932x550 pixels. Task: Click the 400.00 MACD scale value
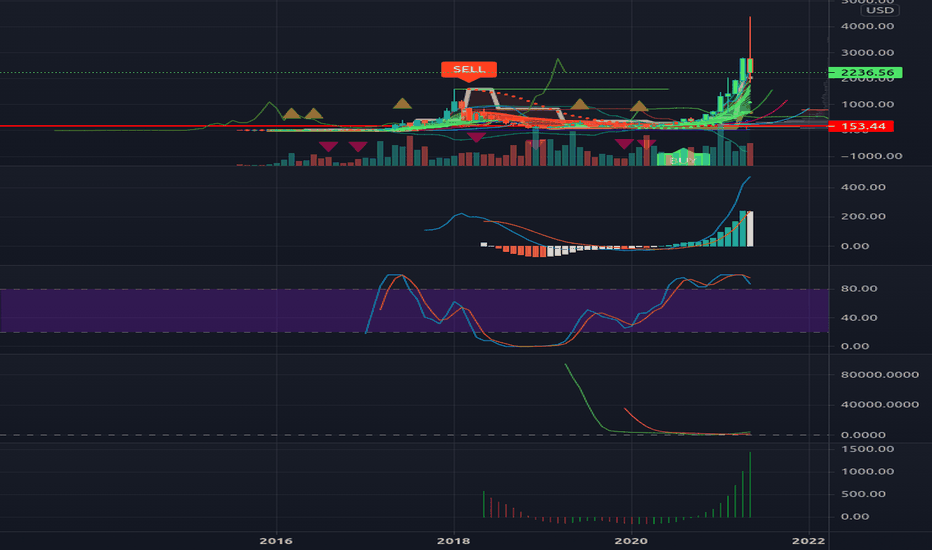pyautogui.click(x=863, y=187)
